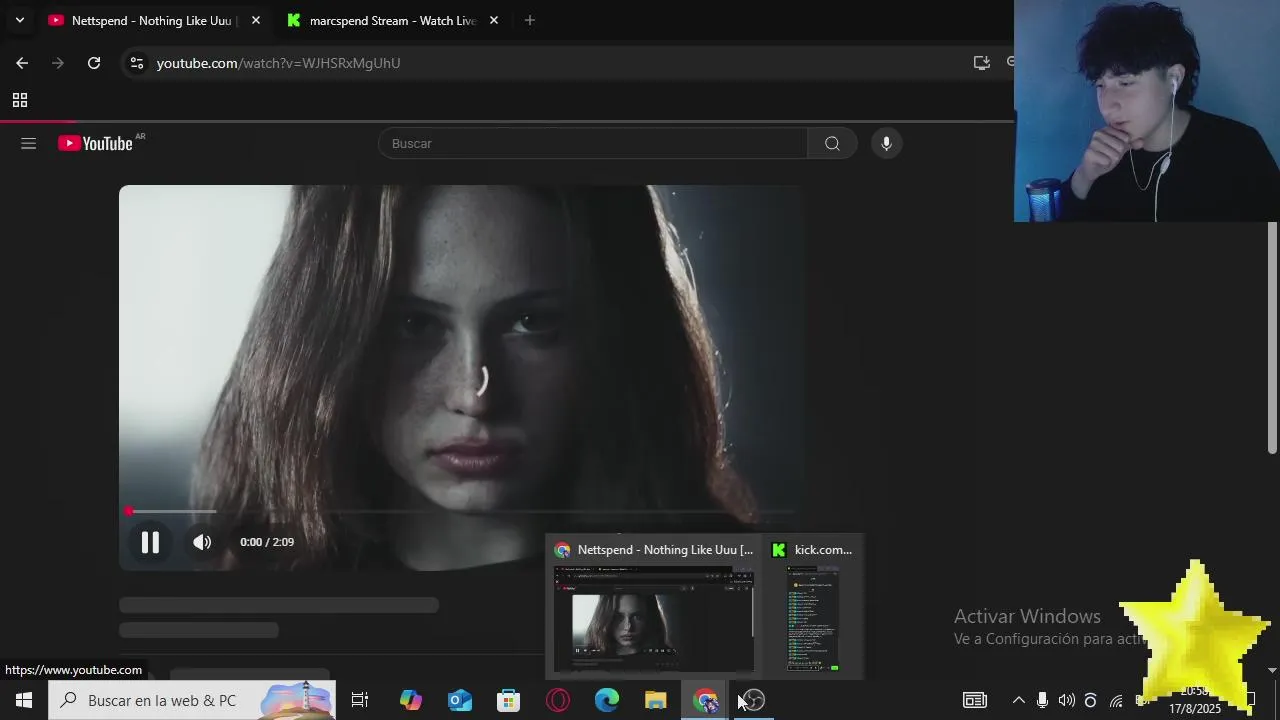Launch Opera browser from taskbar
Screen dimensions: 1280x720
[x=558, y=700]
